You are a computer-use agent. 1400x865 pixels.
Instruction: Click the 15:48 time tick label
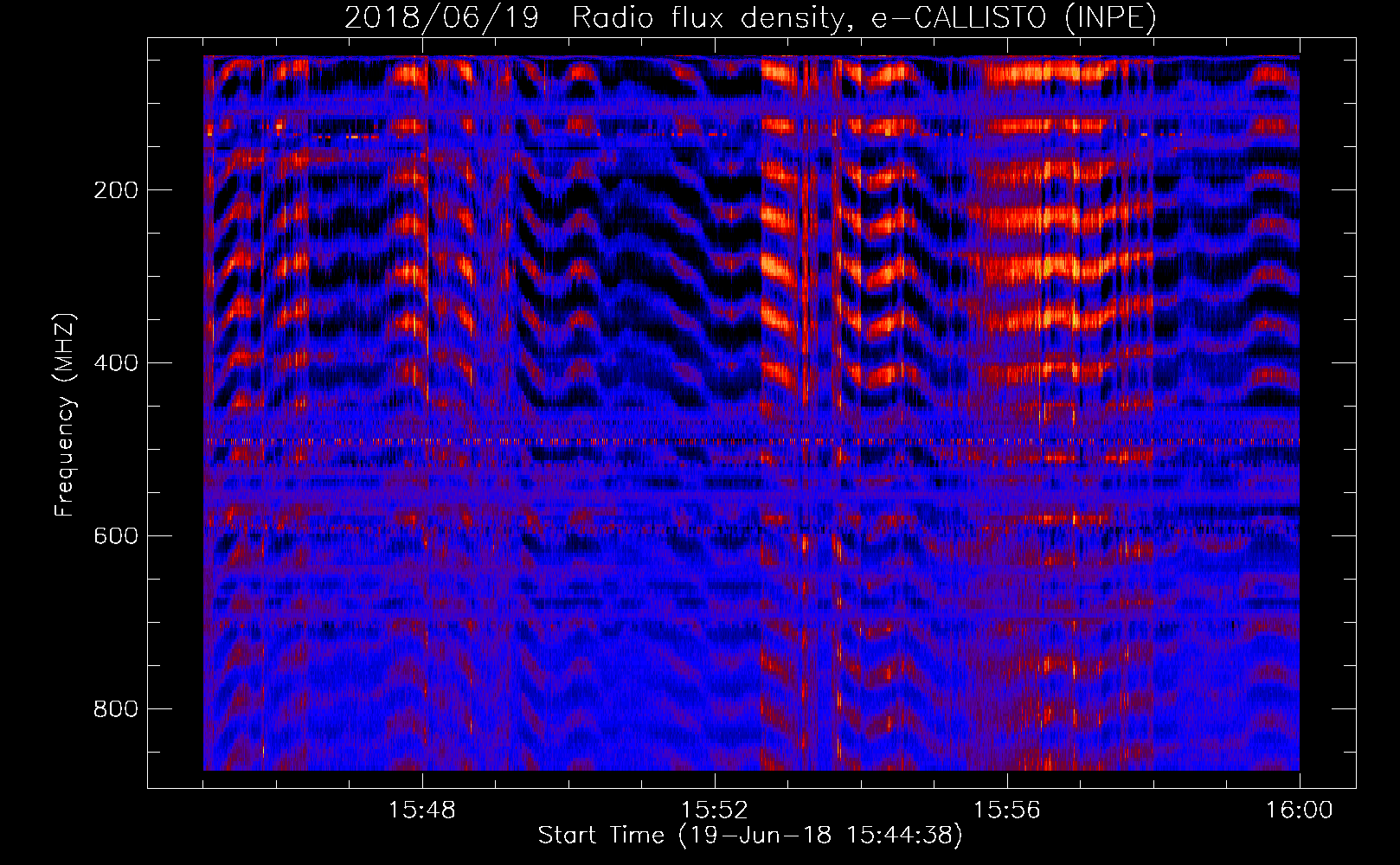point(422,811)
